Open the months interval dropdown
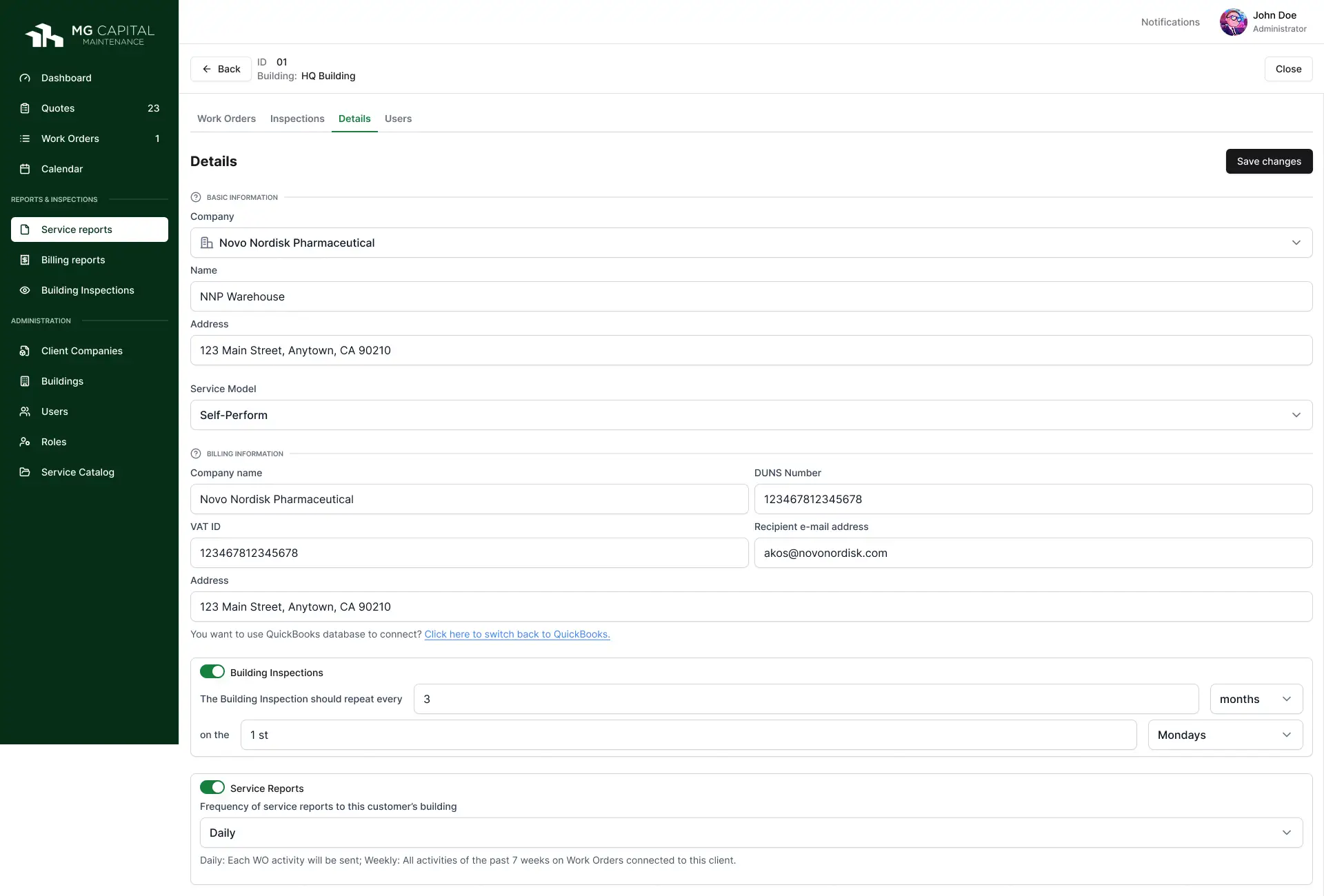 tap(1256, 699)
